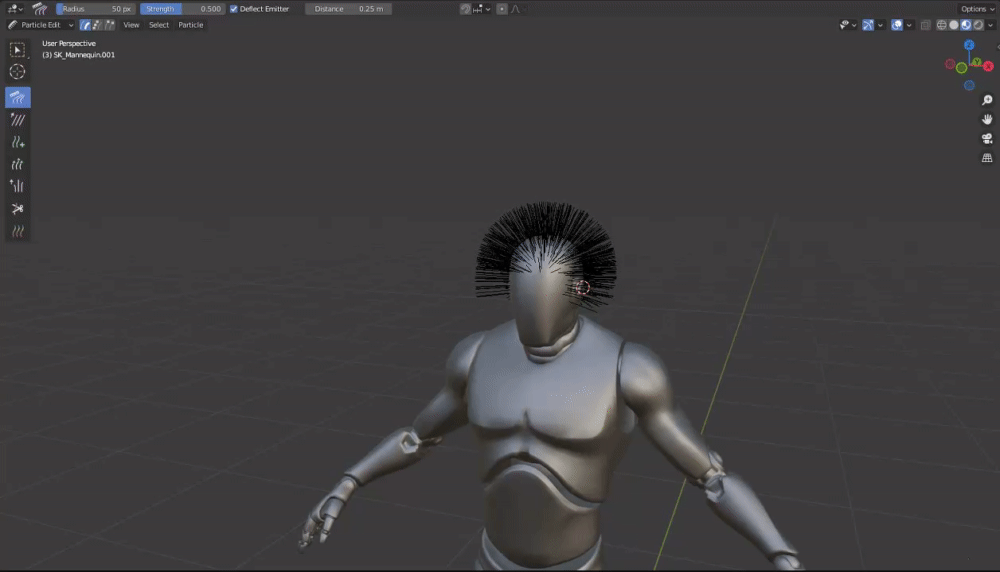
Task: Select the Smooth hair tool
Action: coord(17,120)
